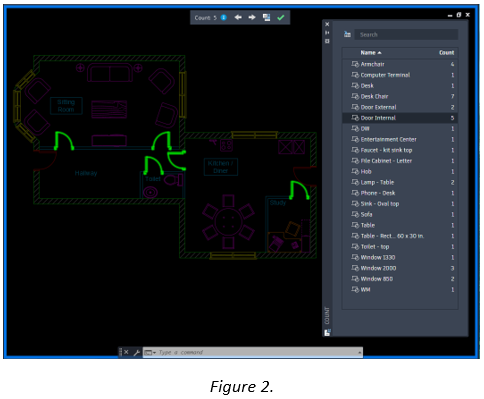Select Faucet - kit sink top row
This screenshot has width=484, height=399.
[400, 150]
